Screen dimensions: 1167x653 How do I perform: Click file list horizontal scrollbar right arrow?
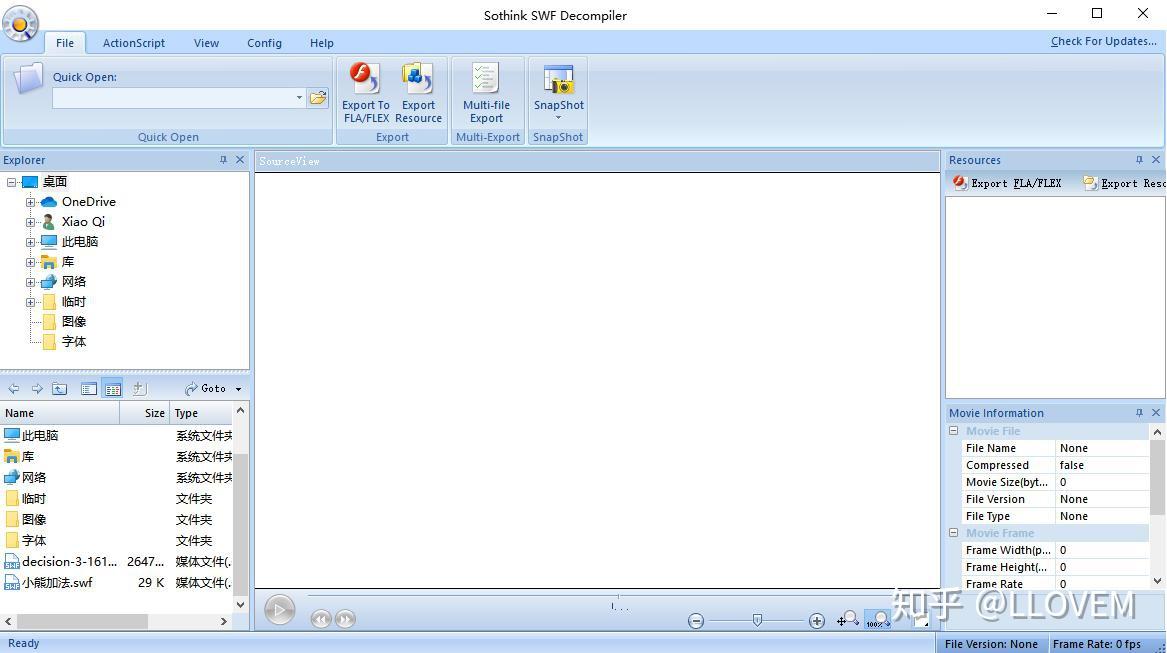point(224,621)
